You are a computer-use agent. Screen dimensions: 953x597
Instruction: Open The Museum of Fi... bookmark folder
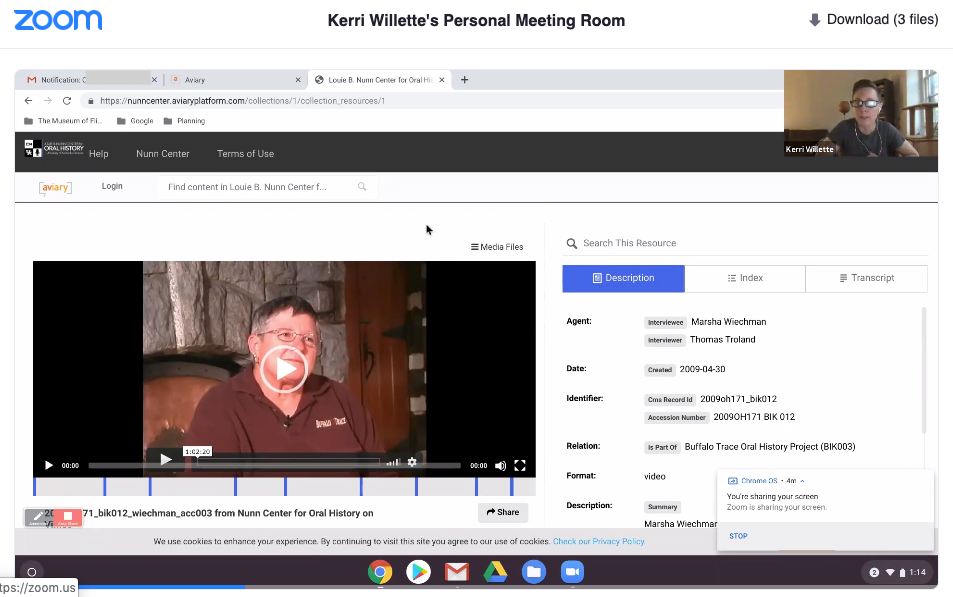[63, 121]
